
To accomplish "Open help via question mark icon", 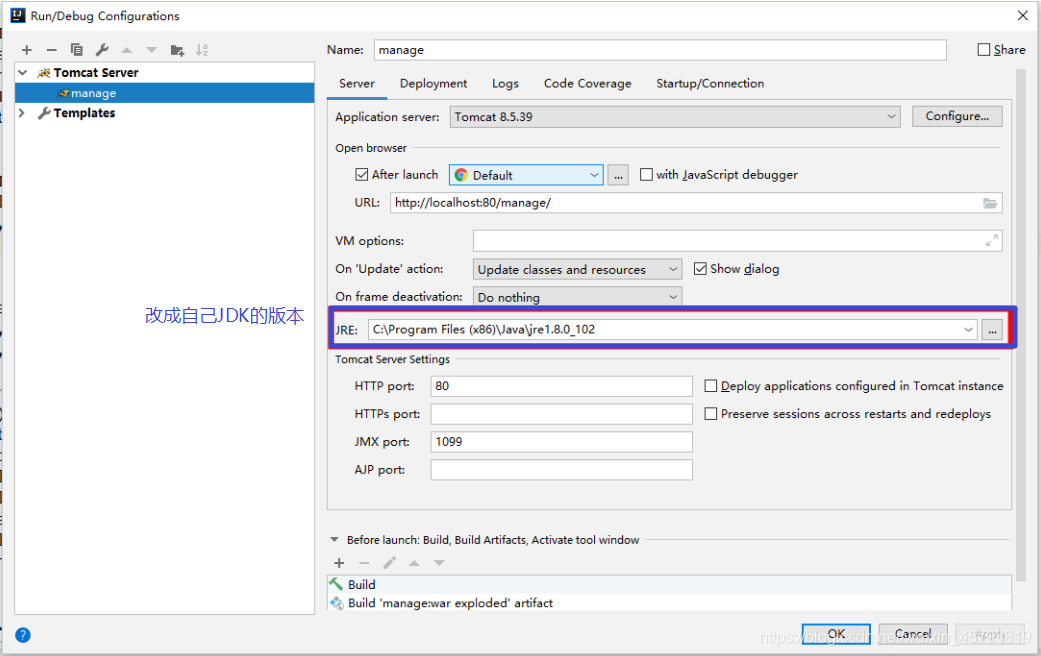I will pyautogui.click(x=22, y=635).
